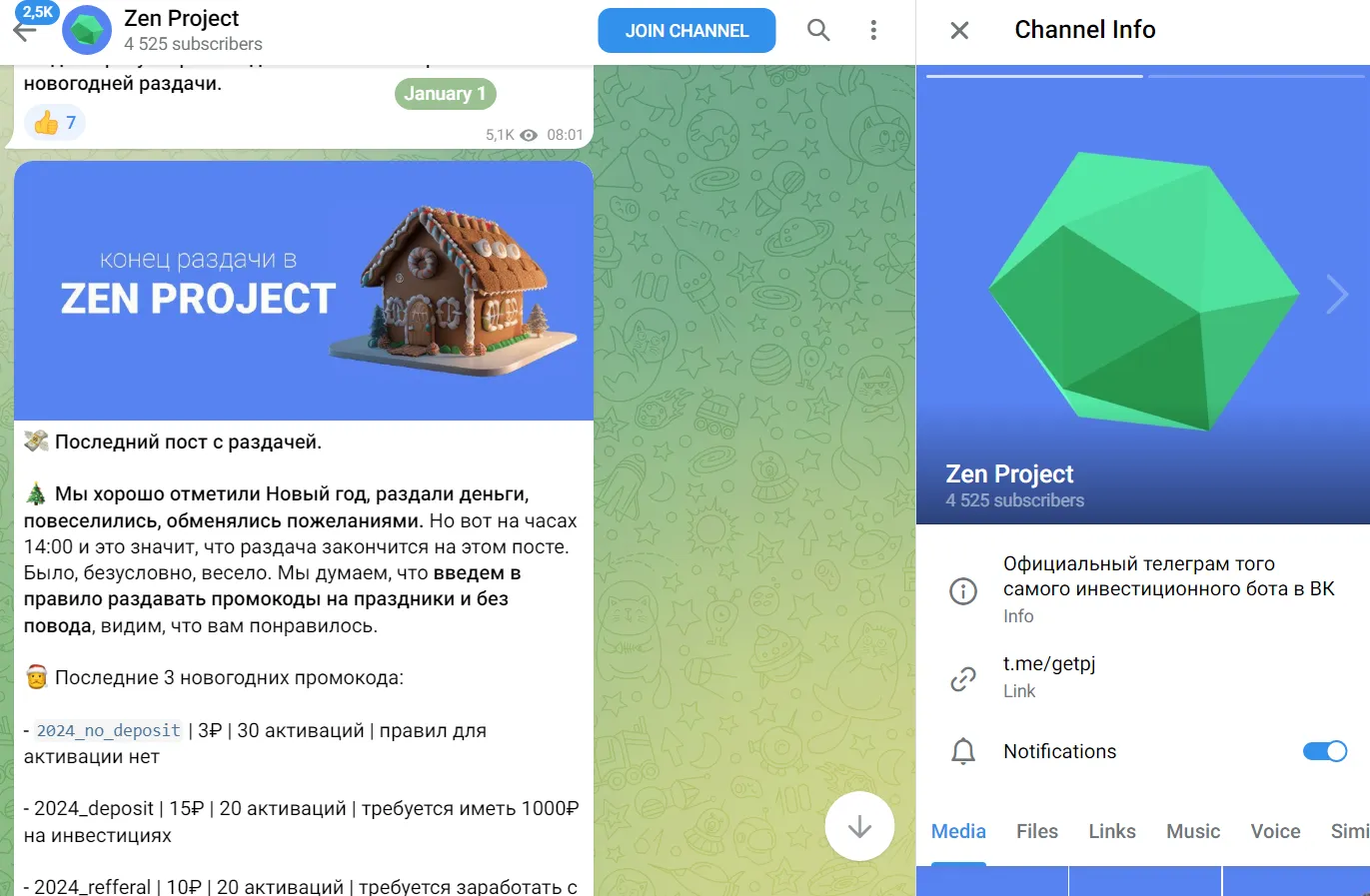This screenshot has height=896, width=1370.
Task: Open the three-dot more options menu
Action: pyautogui.click(x=873, y=30)
